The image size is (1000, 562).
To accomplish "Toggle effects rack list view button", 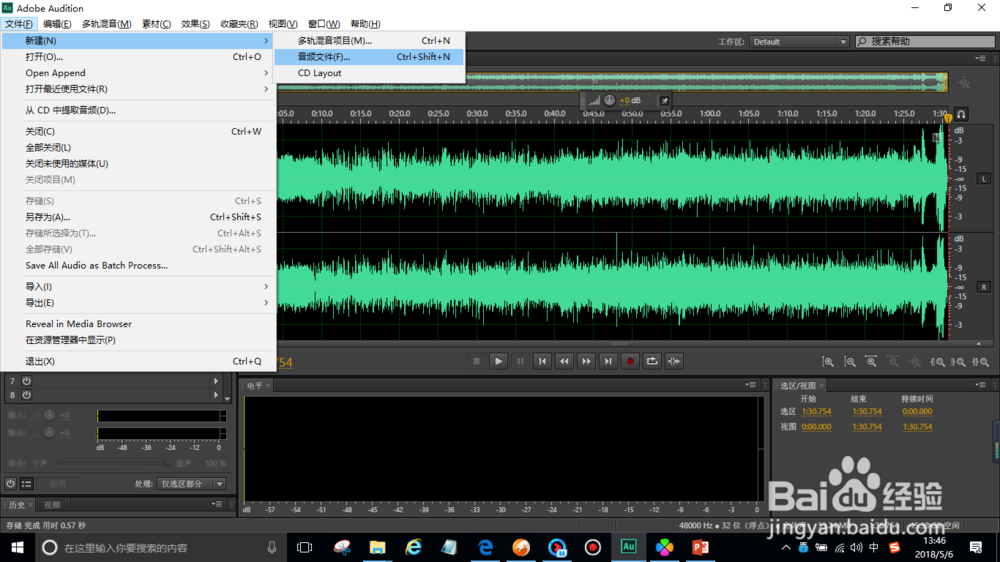I will pyautogui.click(x=26, y=484).
